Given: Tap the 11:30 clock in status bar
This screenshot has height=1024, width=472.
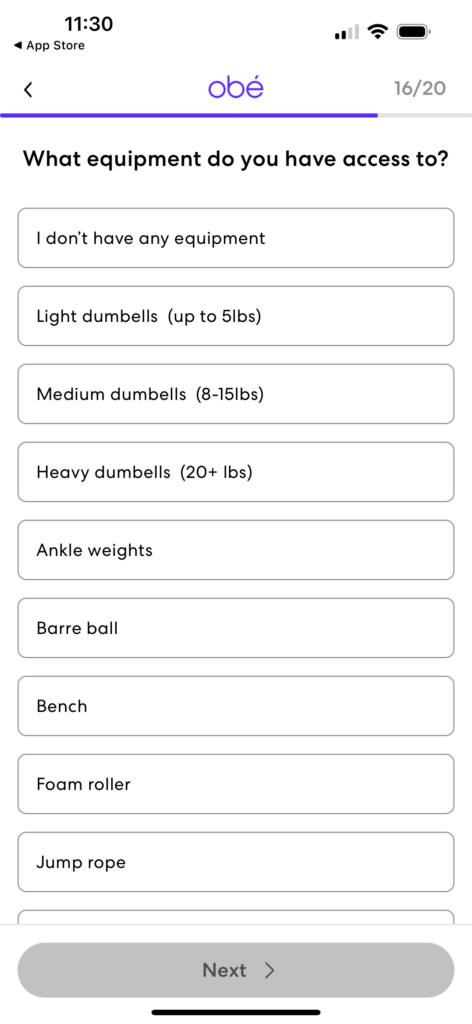Looking at the screenshot, I should click(x=88, y=24).
